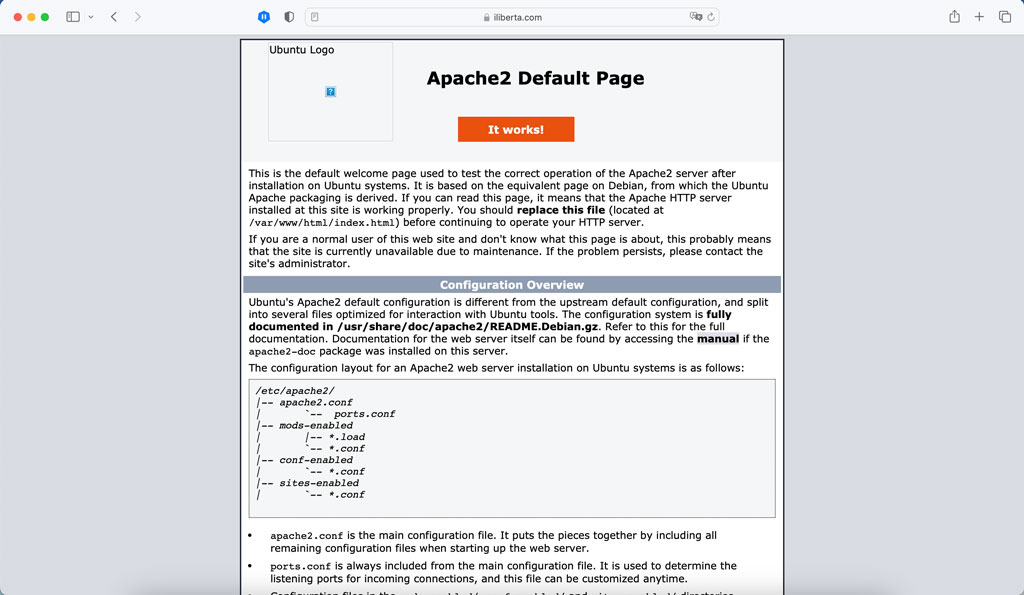The height and width of the screenshot is (595, 1024).
Task: Maximize the Safari window with green button
Action: pyautogui.click(x=45, y=17)
